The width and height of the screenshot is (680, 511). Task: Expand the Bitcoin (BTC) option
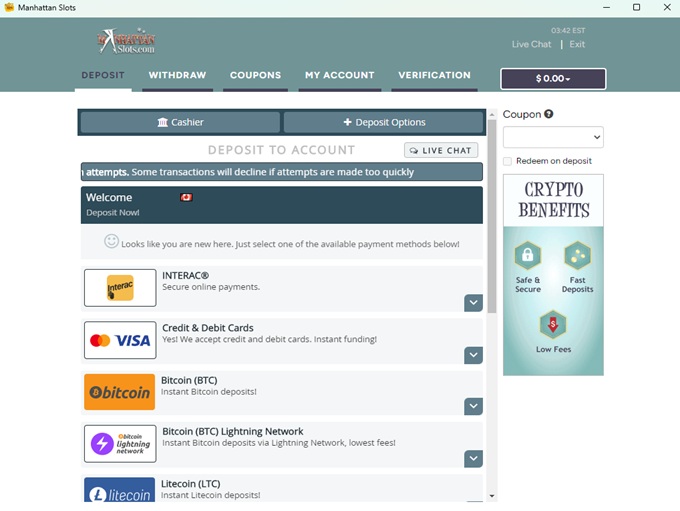point(473,406)
